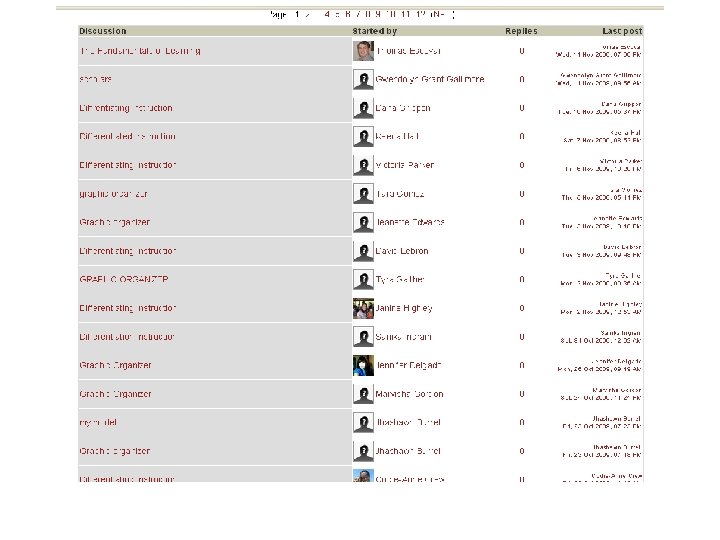Viewport: 720px width, 540px height.
Task: Click David Lebron's name in Started by column
Action: (x=402, y=251)
